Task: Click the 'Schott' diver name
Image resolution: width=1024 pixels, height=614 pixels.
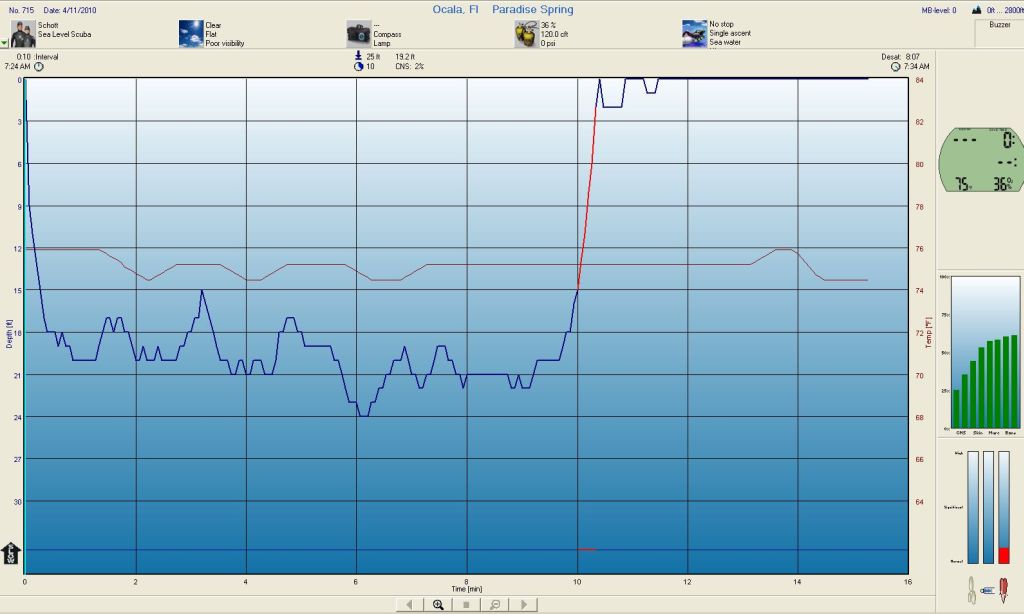Action: tap(48, 25)
